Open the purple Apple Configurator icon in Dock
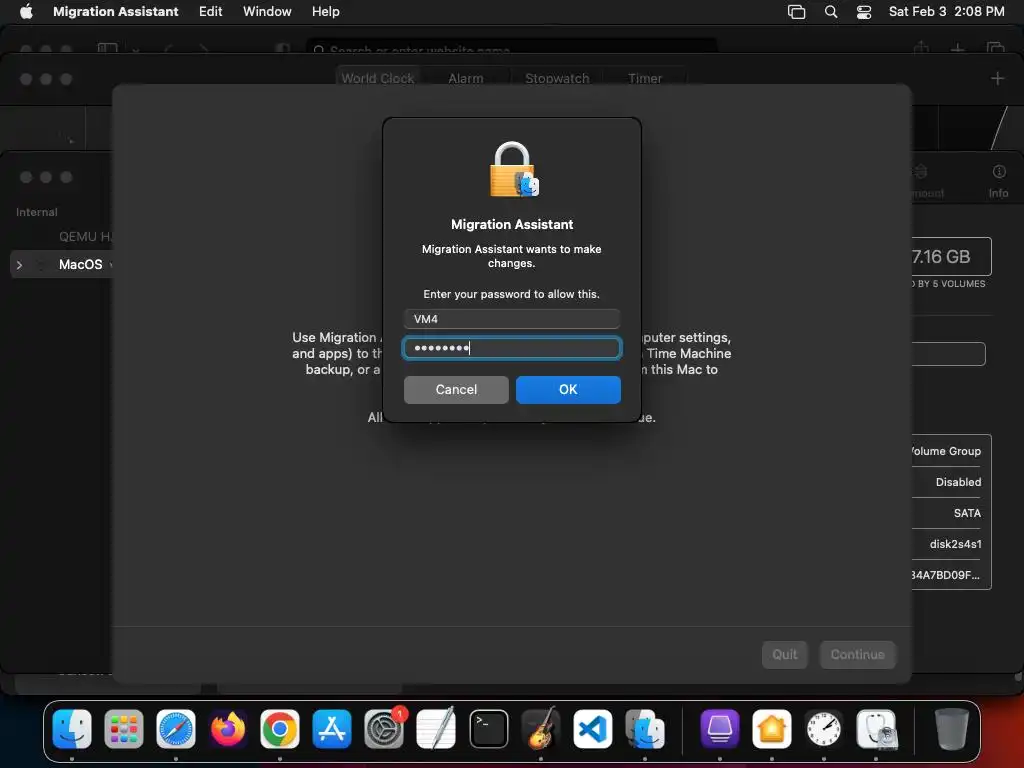The height and width of the screenshot is (768, 1024). (720, 729)
